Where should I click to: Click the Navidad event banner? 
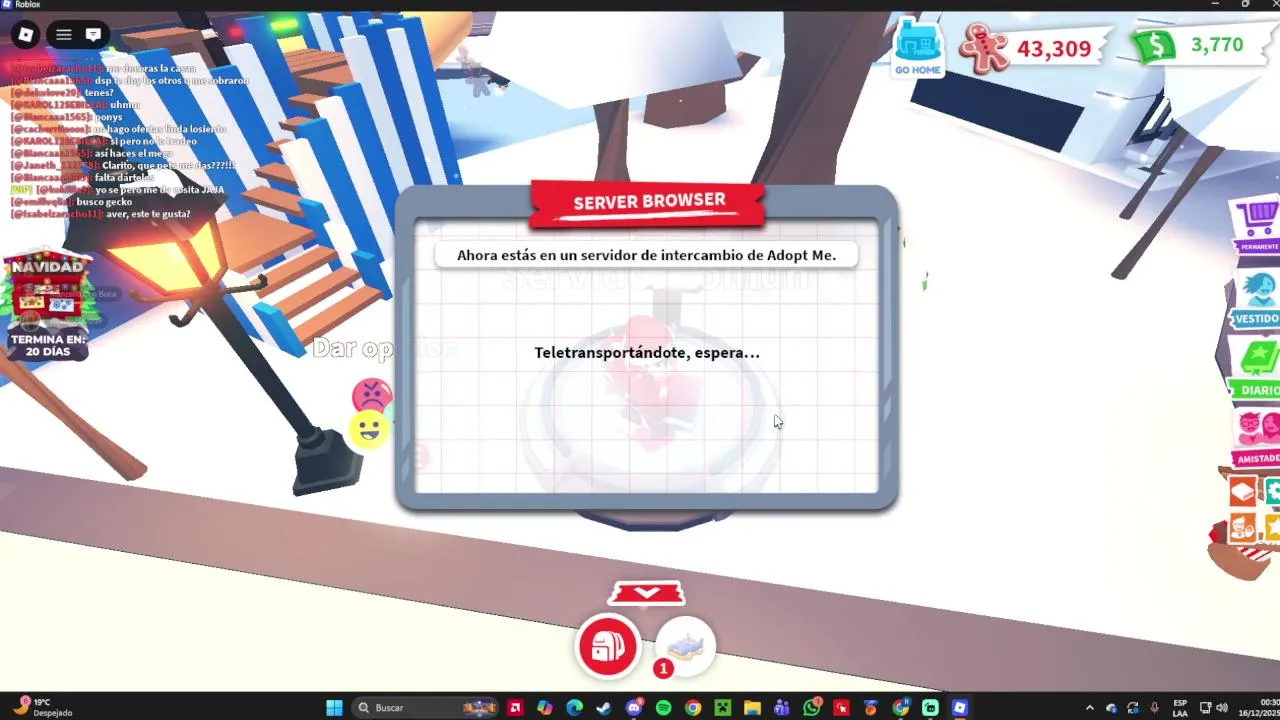click(47, 306)
